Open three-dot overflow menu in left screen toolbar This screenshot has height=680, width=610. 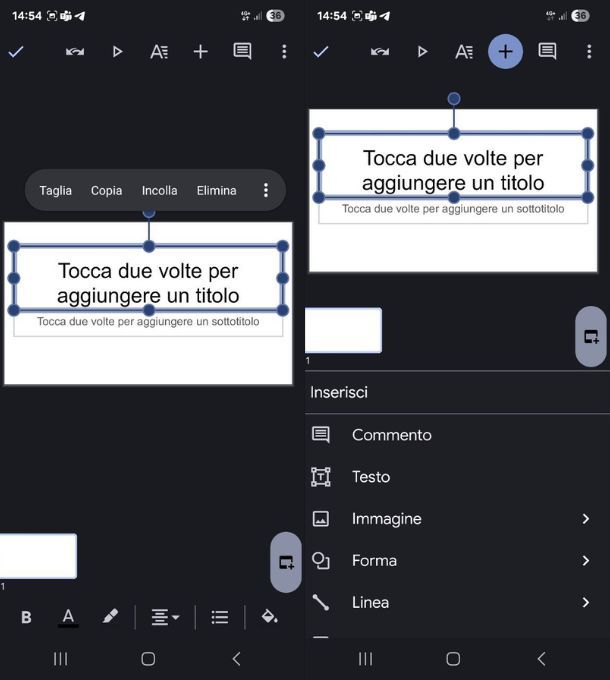284,52
